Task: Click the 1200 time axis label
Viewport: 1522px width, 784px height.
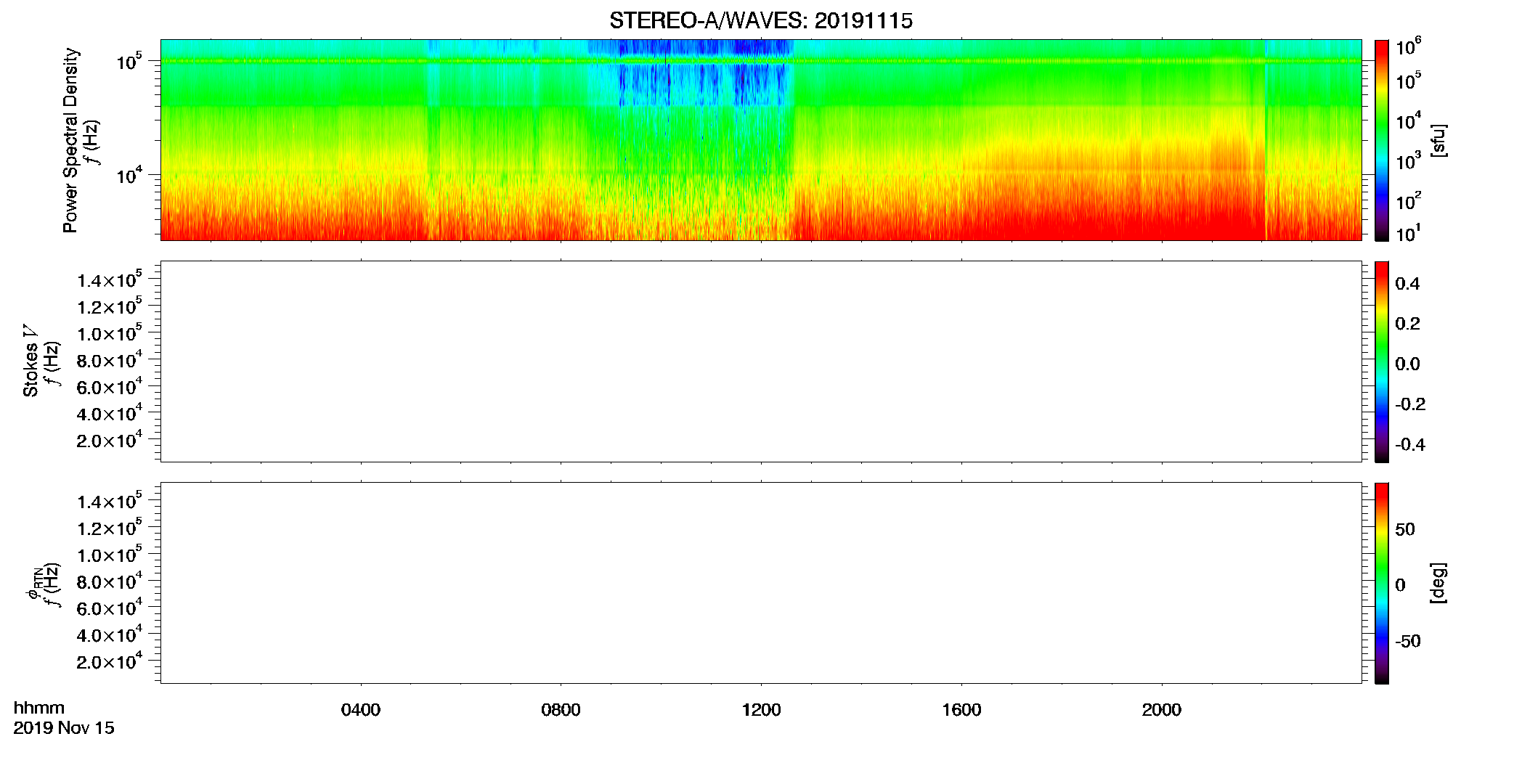Action: click(x=761, y=710)
